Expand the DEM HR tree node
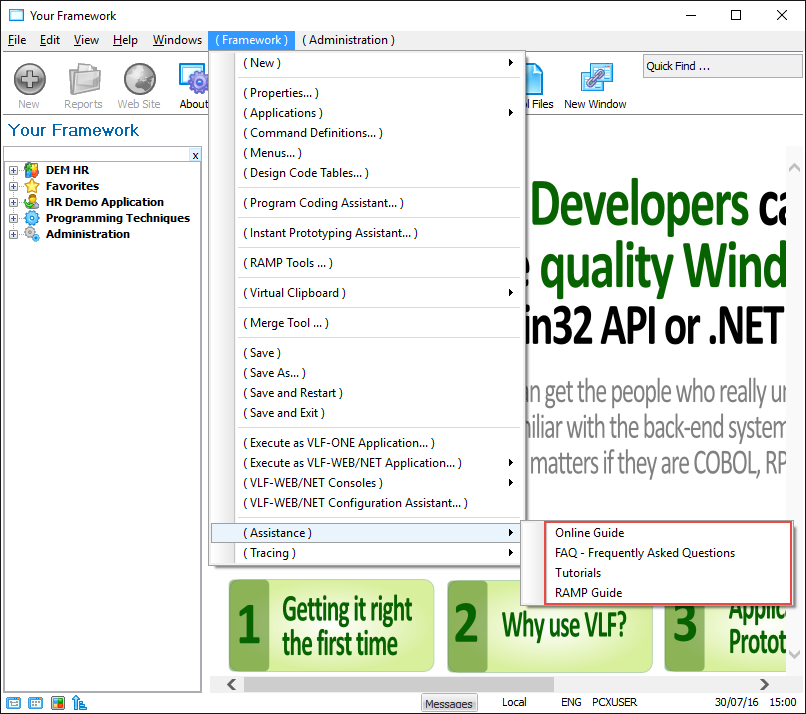This screenshot has height=714, width=806. click(x=13, y=170)
